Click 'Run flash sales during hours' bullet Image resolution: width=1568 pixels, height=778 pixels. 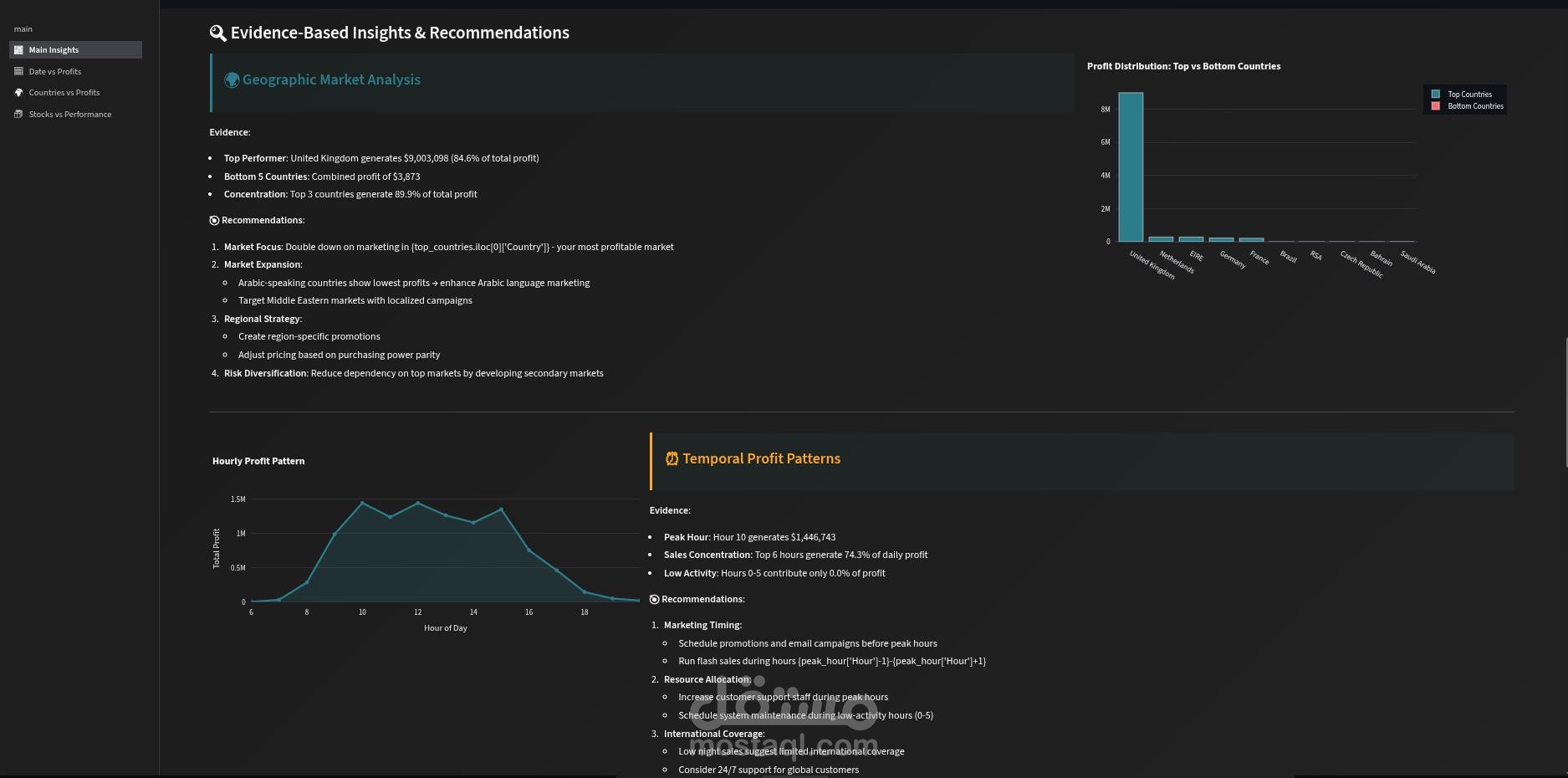click(832, 661)
